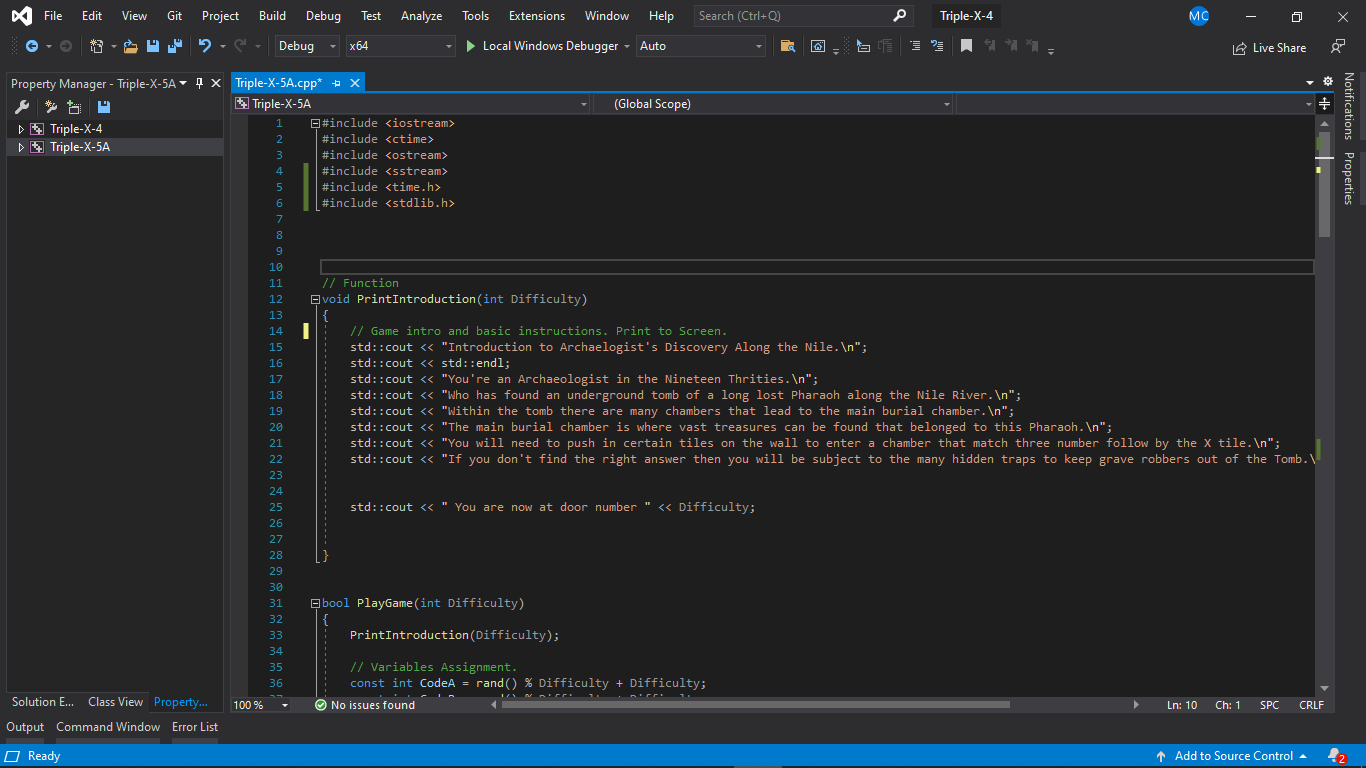The height and width of the screenshot is (768, 1366).
Task: Toggle auto-hide pin on Property Manager panel
Action: [199, 83]
